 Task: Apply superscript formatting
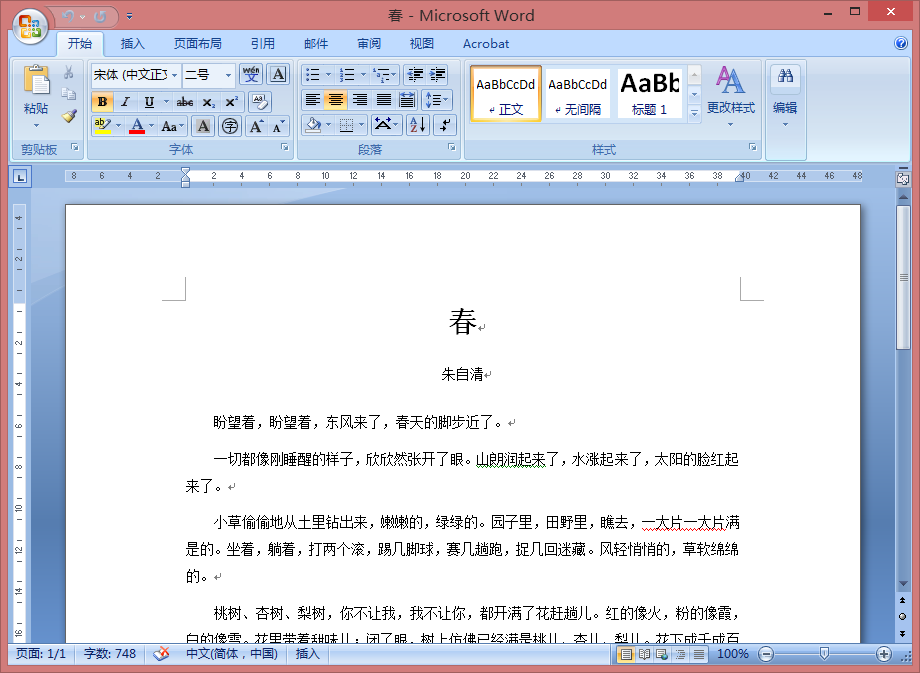pos(232,102)
